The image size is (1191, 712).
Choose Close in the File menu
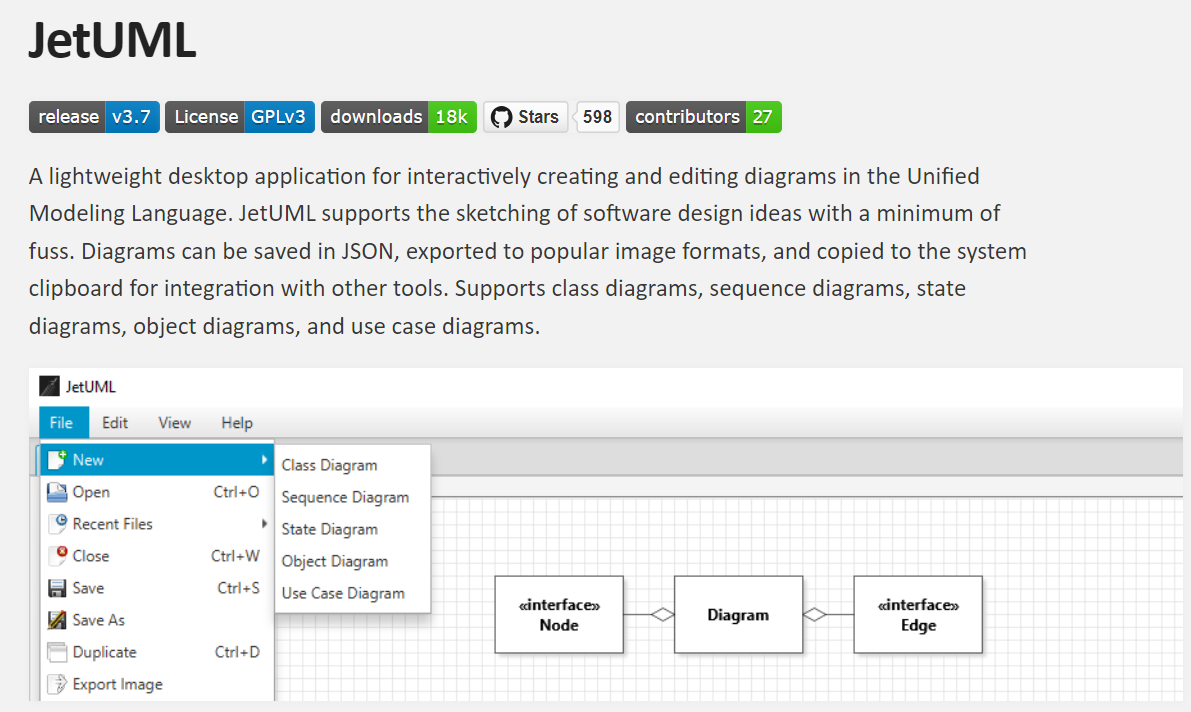pyautogui.click(x=157, y=555)
